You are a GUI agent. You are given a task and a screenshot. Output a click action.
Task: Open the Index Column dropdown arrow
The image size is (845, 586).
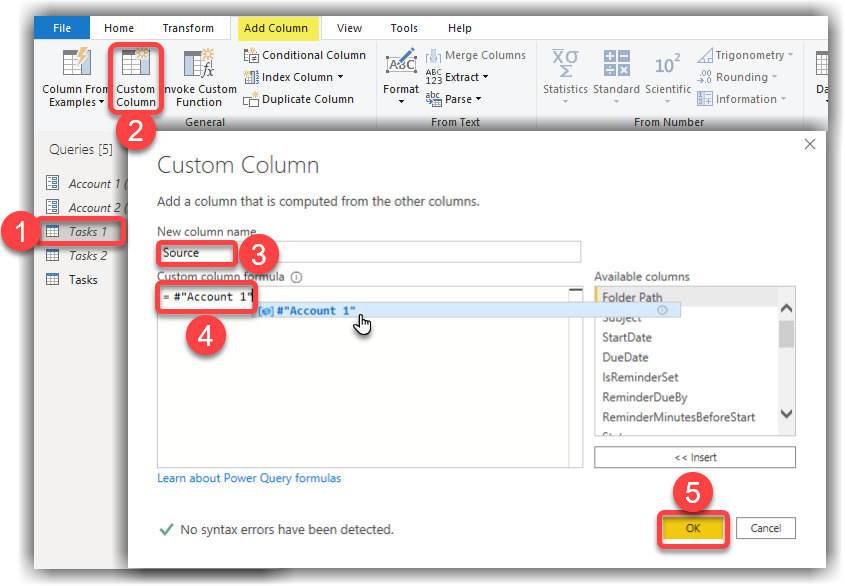coord(341,77)
